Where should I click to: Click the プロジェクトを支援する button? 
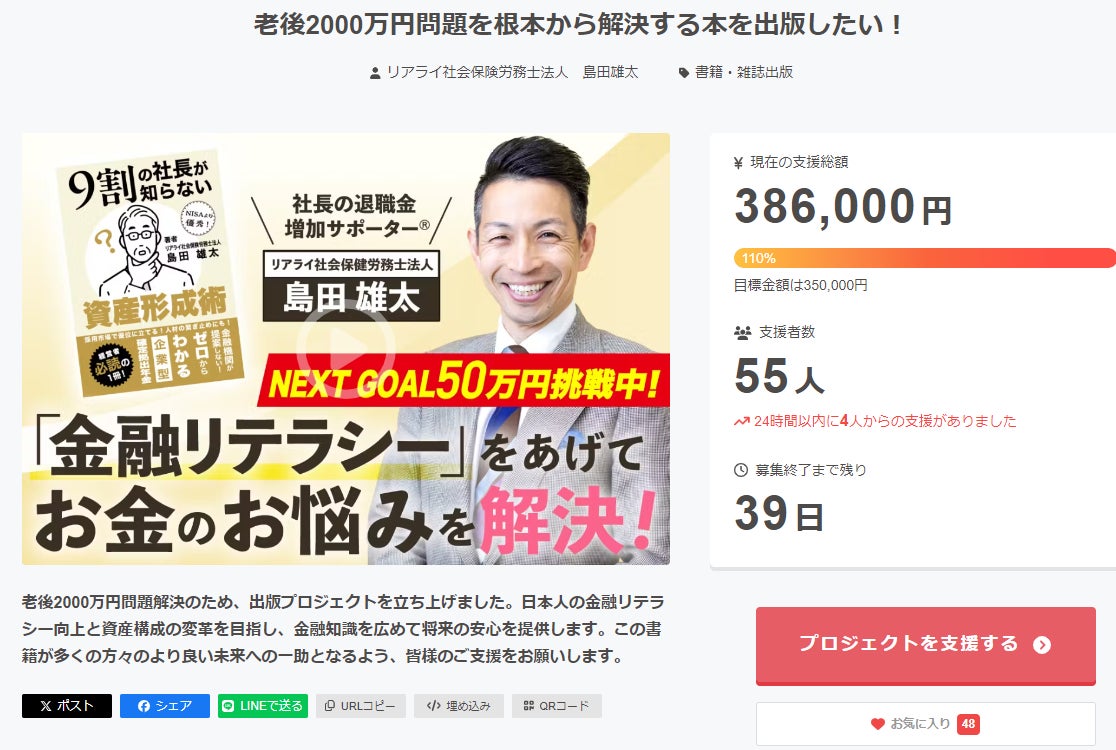925,645
